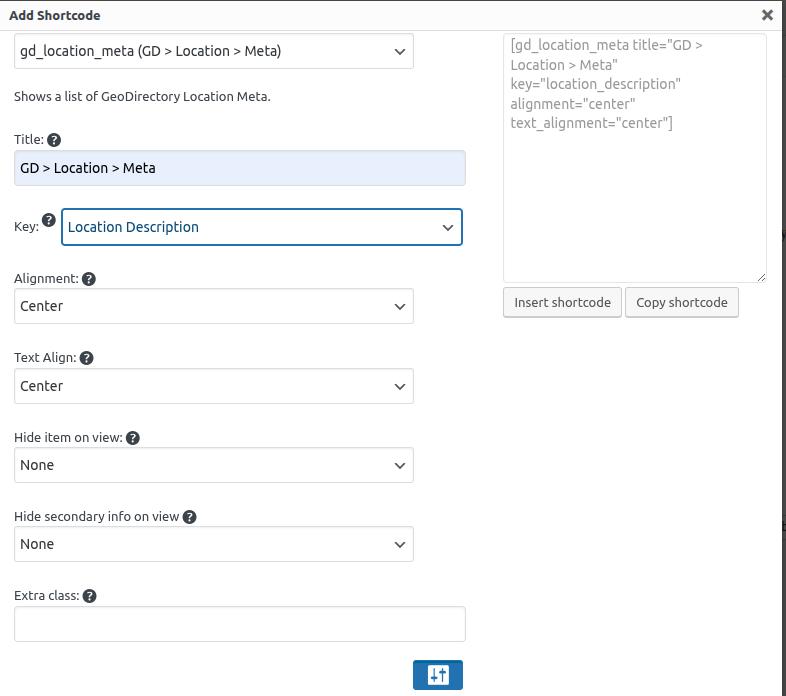Open the gd_location_meta shortcode dropdown

point(214,51)
